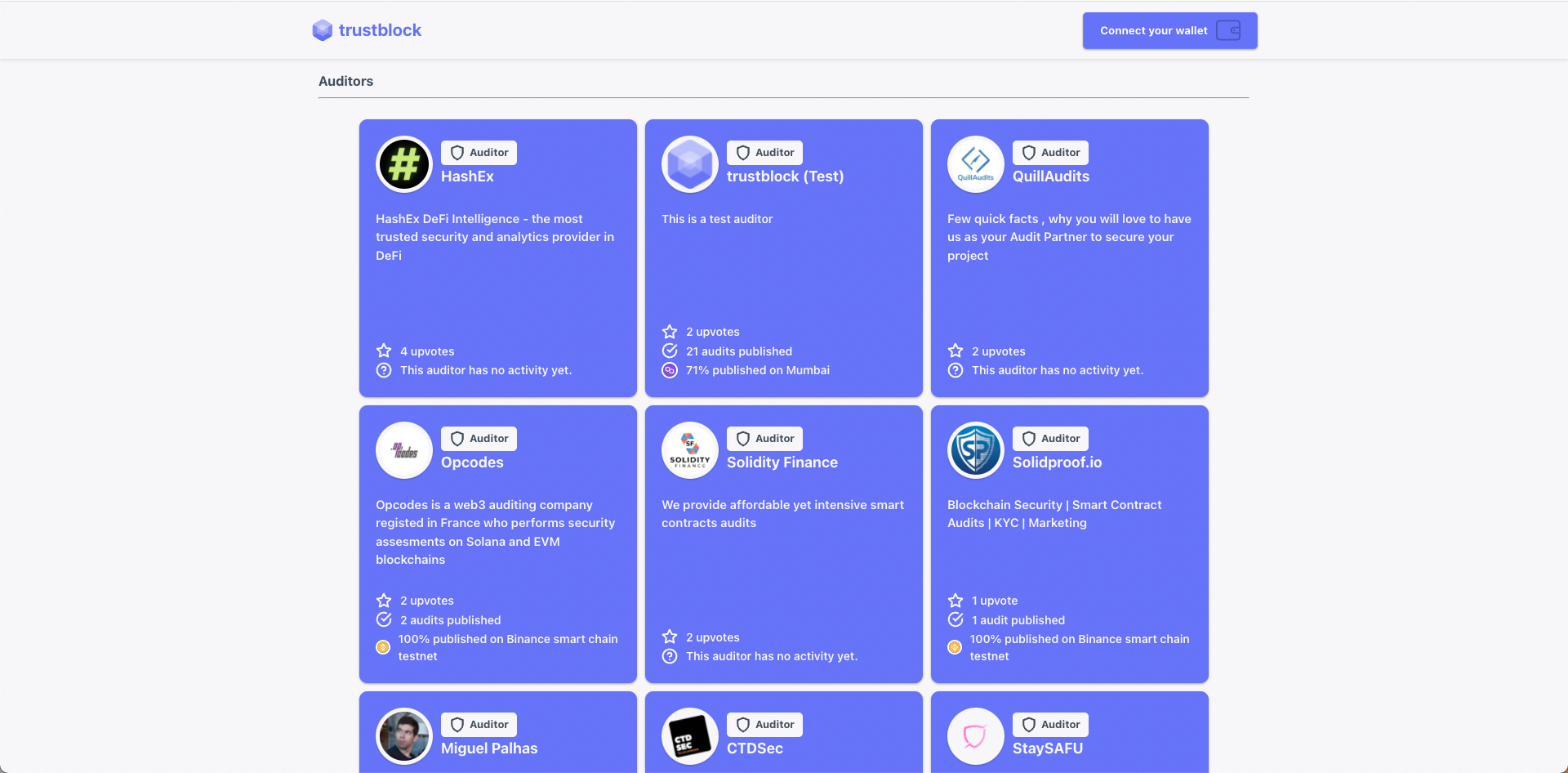Click star icon beside 1 upvote

pyautogui.click(x=955, y=600)
